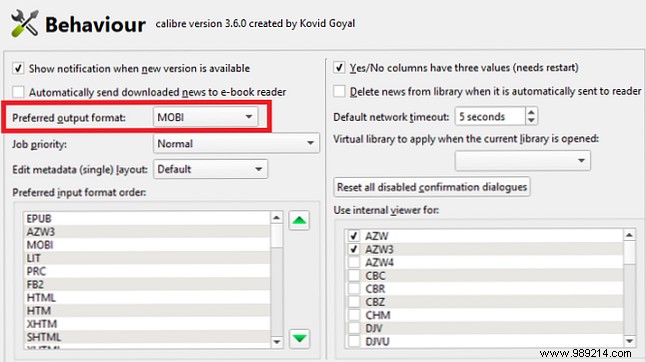
Task: Check CBZ in internal viewer list
Action: click(353, 302)
